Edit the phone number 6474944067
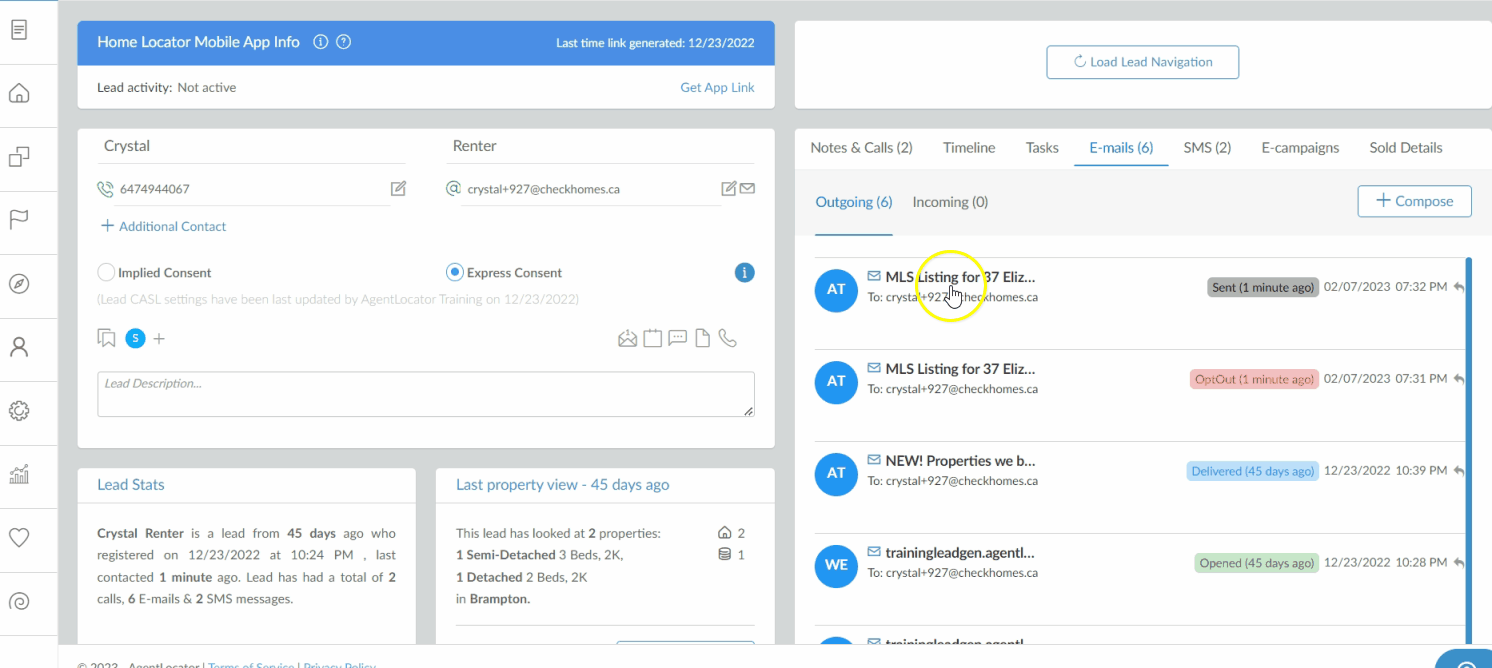The image size is (1492, 668). click(x=398, y=188)
